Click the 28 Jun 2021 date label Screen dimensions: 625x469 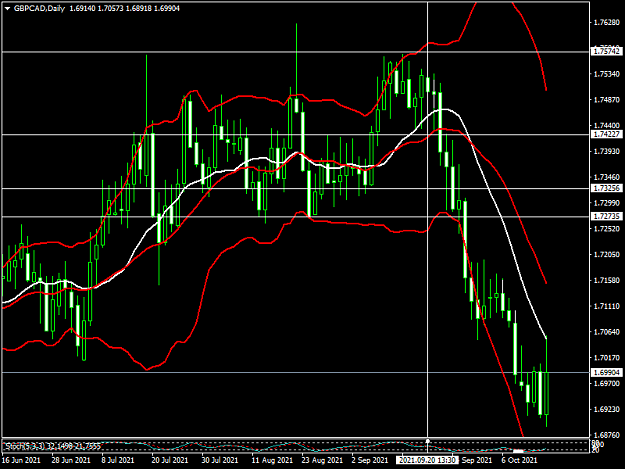tap(71, 460)
